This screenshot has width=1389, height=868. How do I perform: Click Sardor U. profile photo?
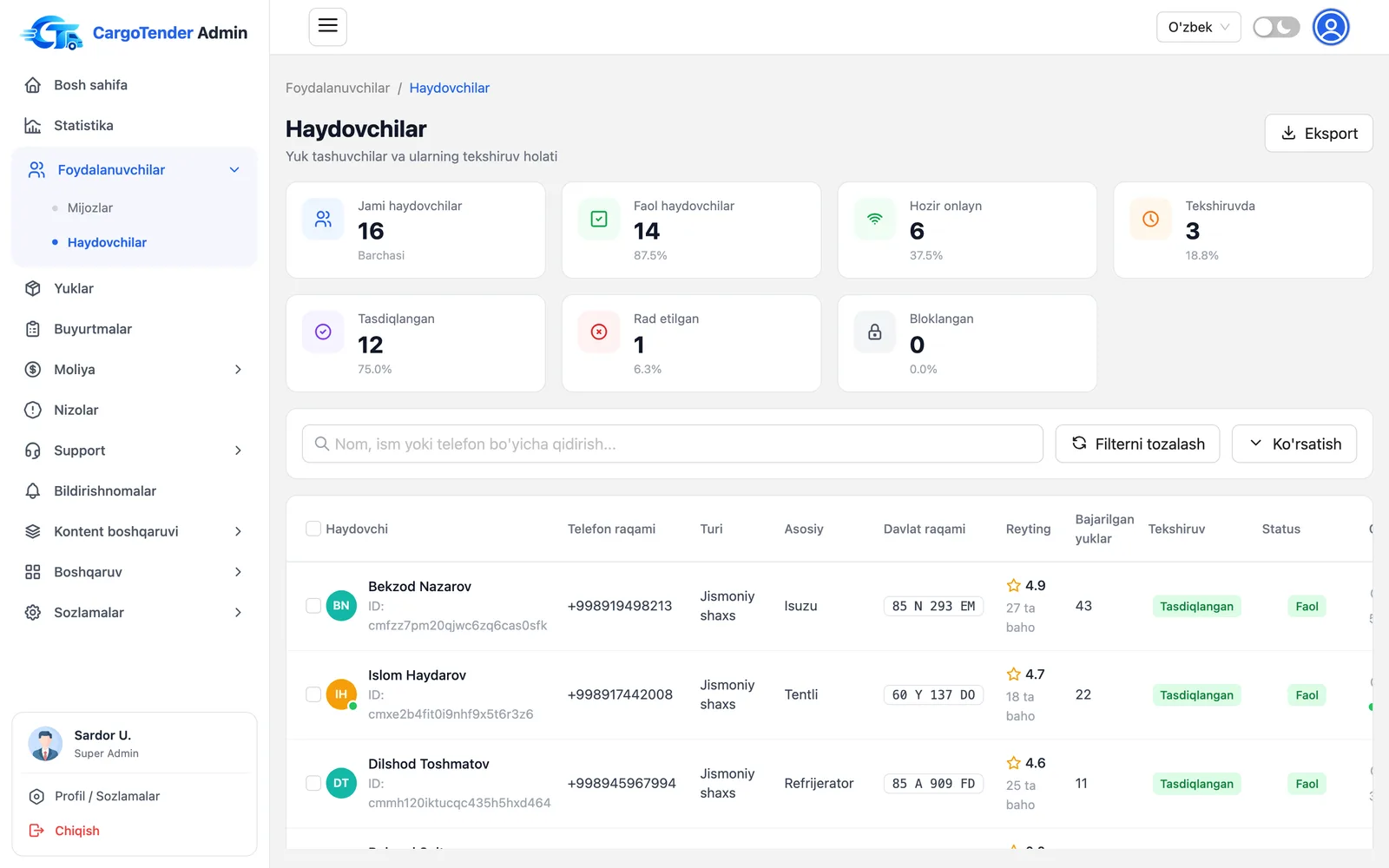point(45,744)
